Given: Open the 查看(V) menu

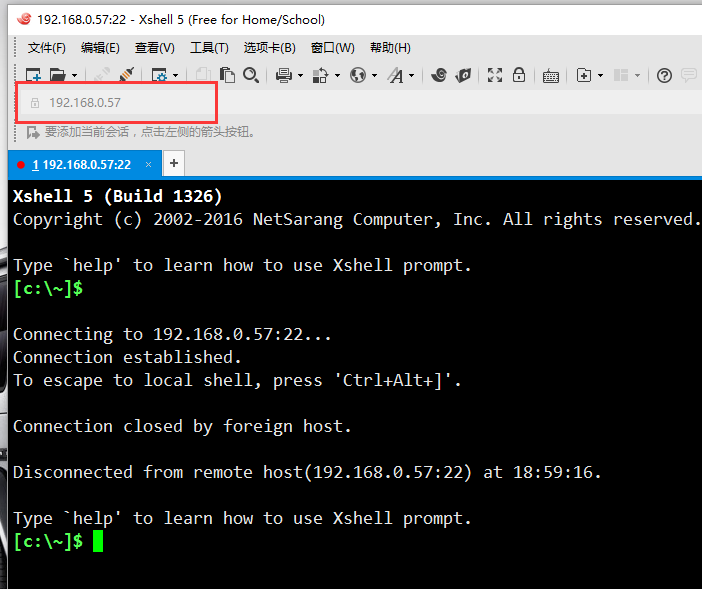Looking at the screenshot, I should coord(154,48).
